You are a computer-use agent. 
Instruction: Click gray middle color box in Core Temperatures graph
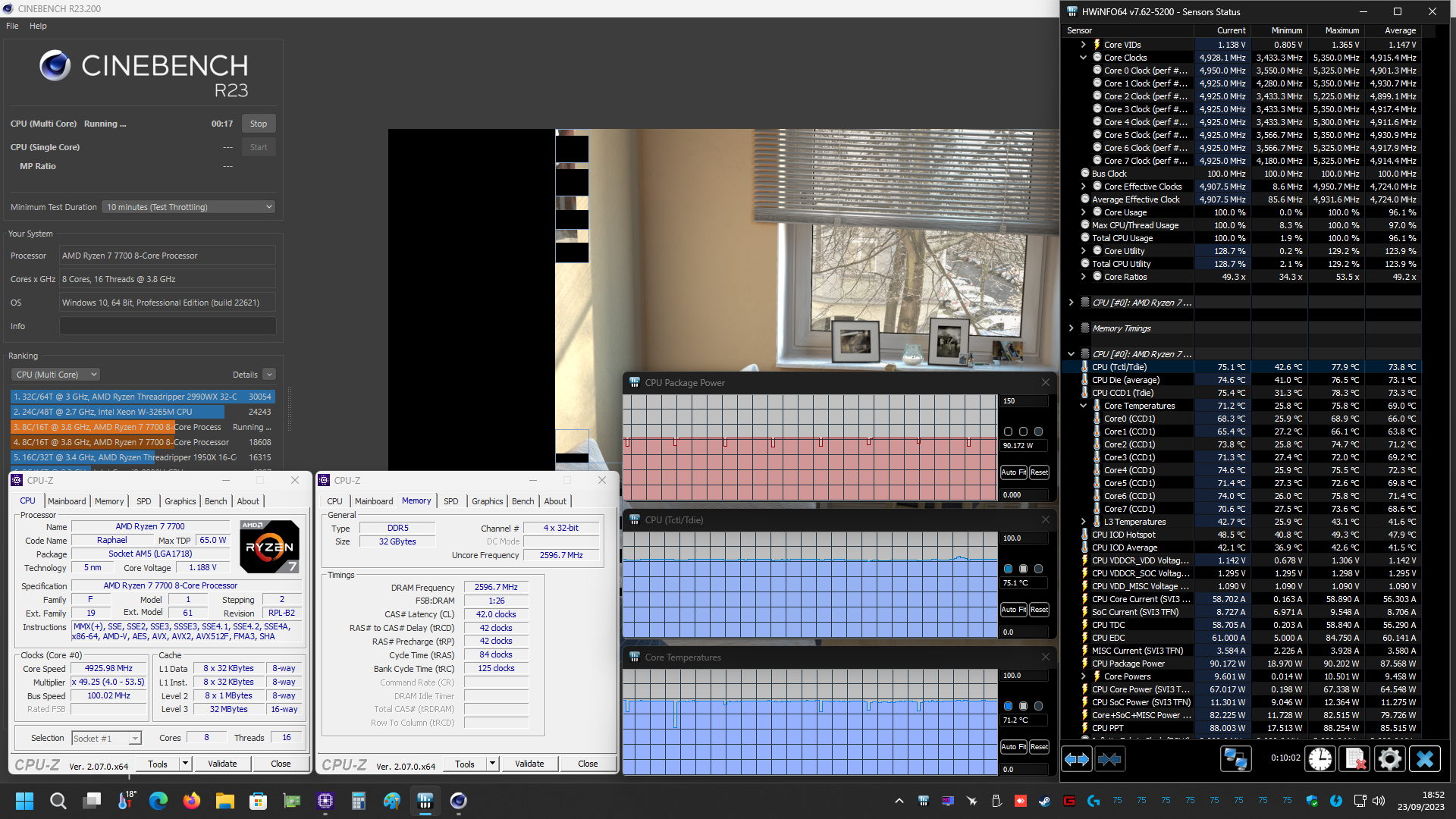(x=1023, y=706)
